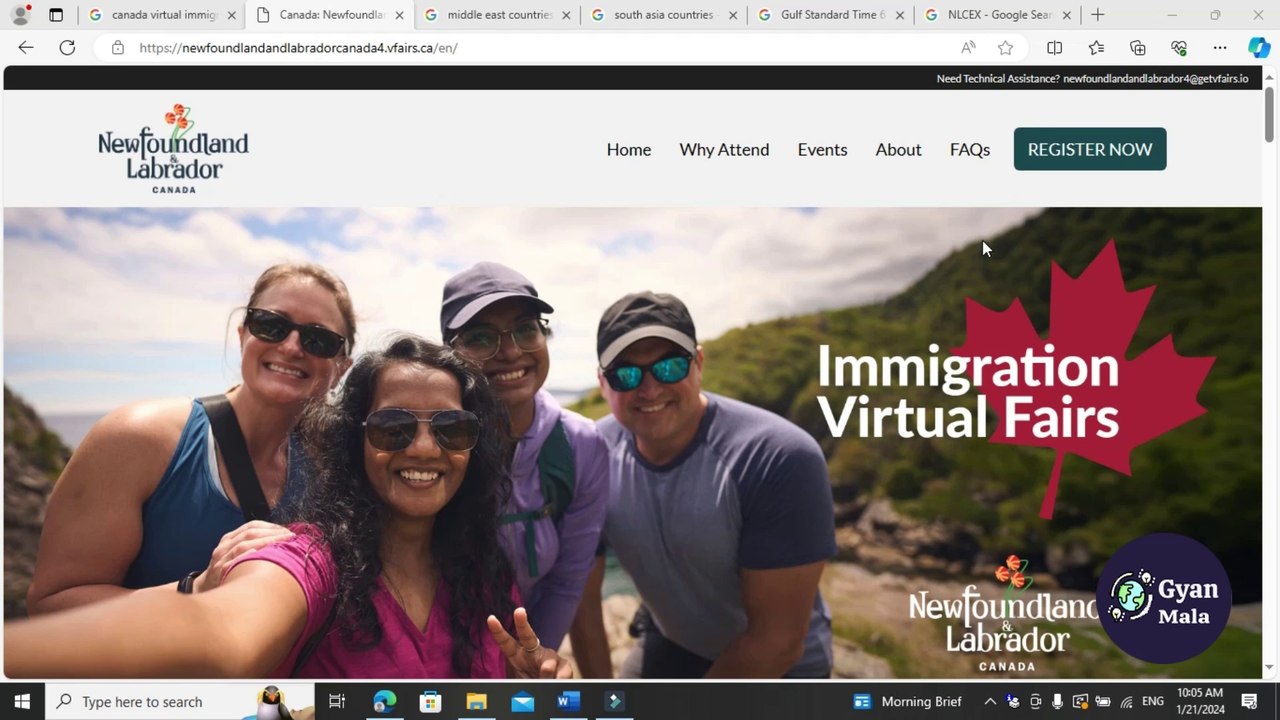Switch to south asia countries tab

[663, 15]
